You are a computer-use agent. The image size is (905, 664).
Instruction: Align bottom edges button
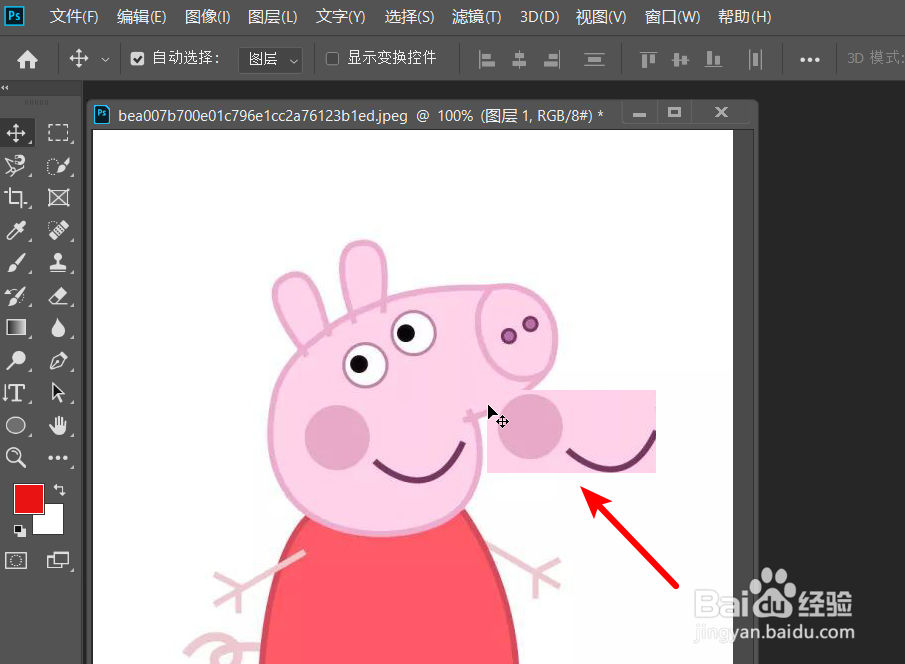pos(713,59)
